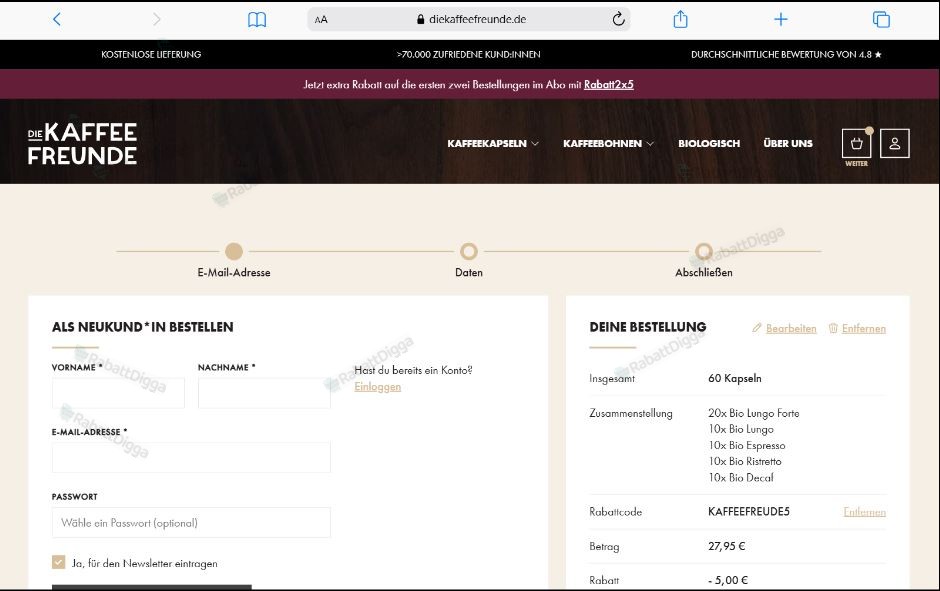Select the Abschließen checkout step
940x591 pixels.
[x=704, y=251]
